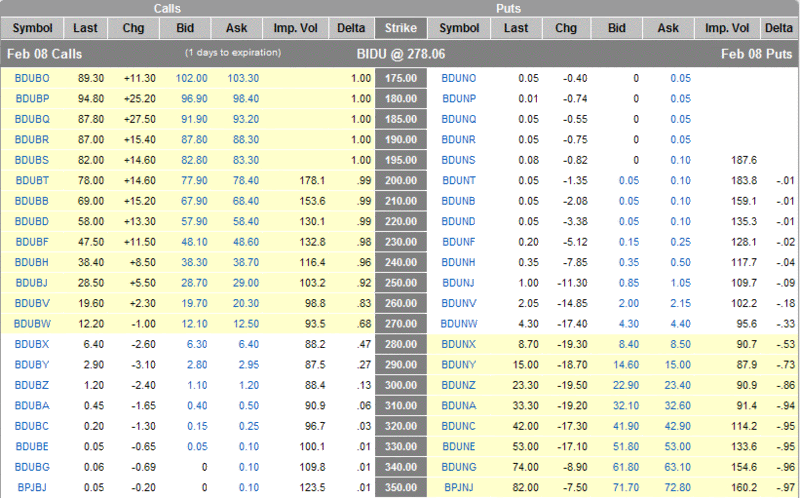This screenshot has width=800, height=498.
Task: Click the Puts Symbol column header
Action: [x=459, y=28]
